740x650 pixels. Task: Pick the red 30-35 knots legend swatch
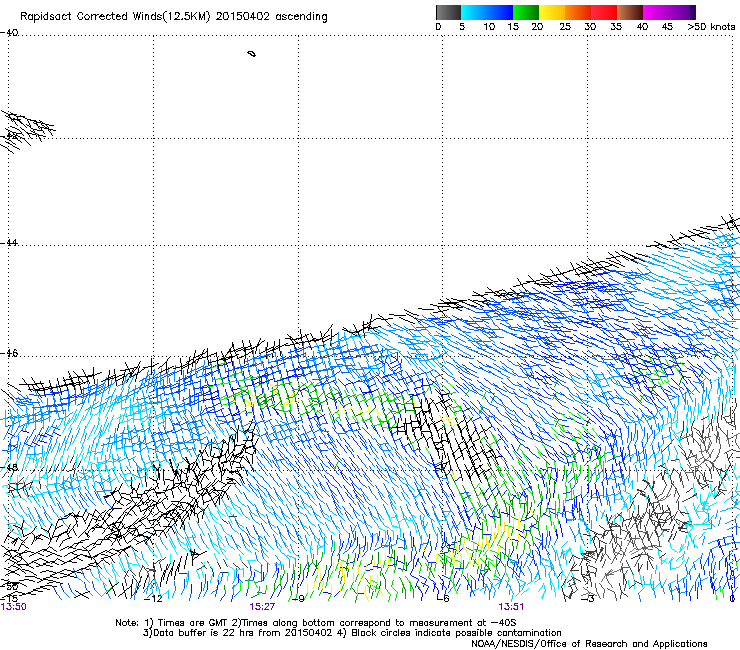pyautogui.click(x=604, y=12)
